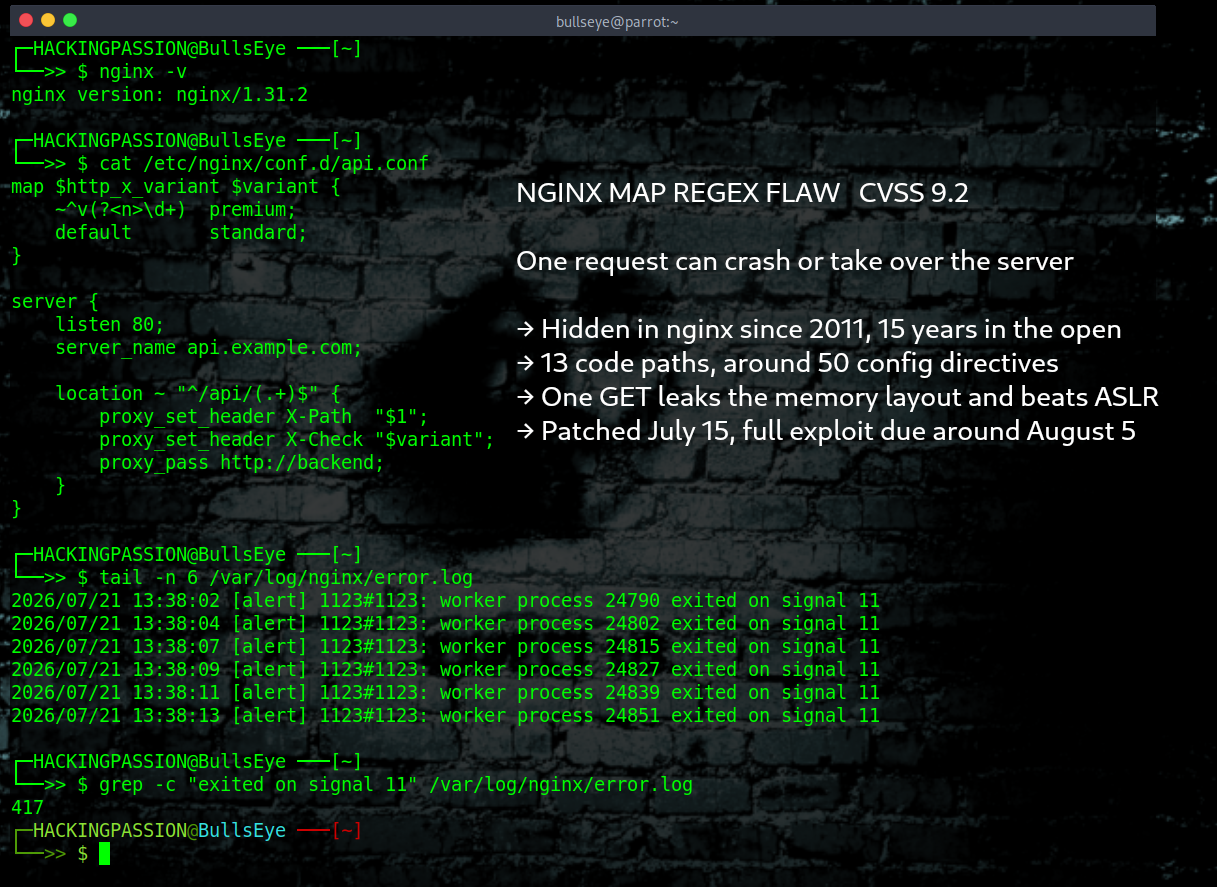Click the green terminal cursor at the prompt
1217x887 pixels.
point(104,854)
